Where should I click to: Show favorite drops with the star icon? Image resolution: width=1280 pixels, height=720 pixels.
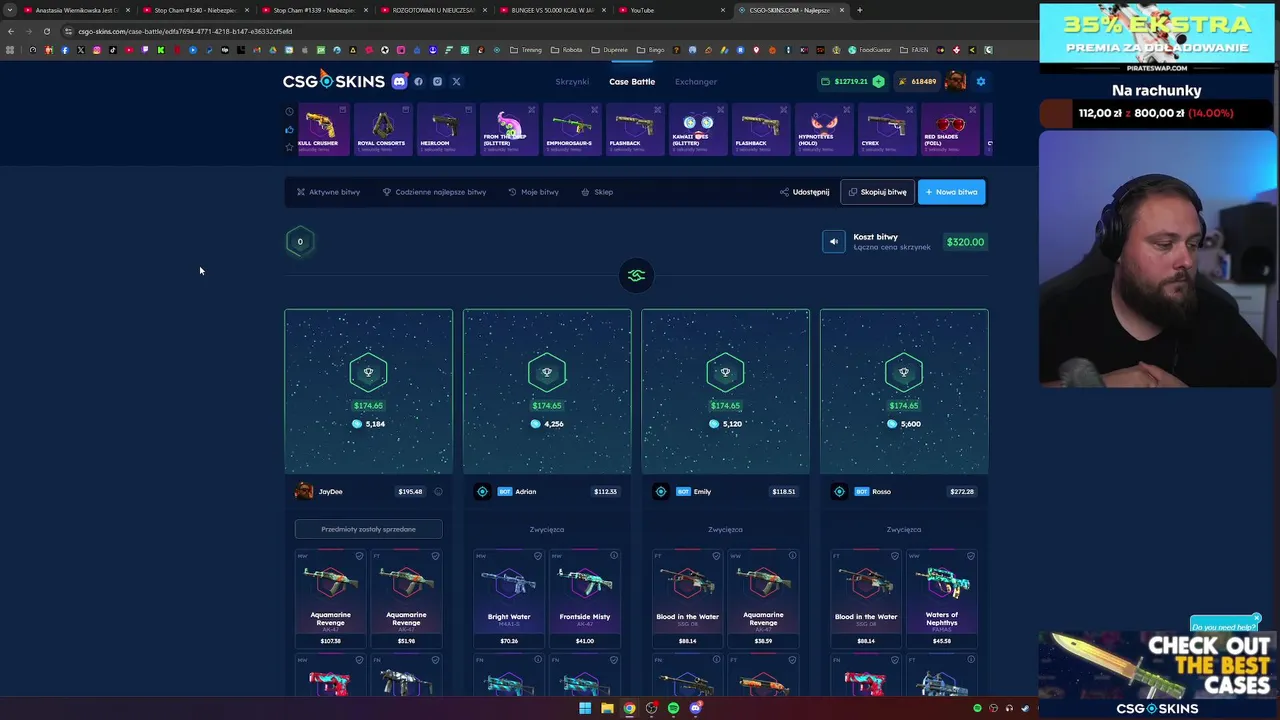[289, 147]
